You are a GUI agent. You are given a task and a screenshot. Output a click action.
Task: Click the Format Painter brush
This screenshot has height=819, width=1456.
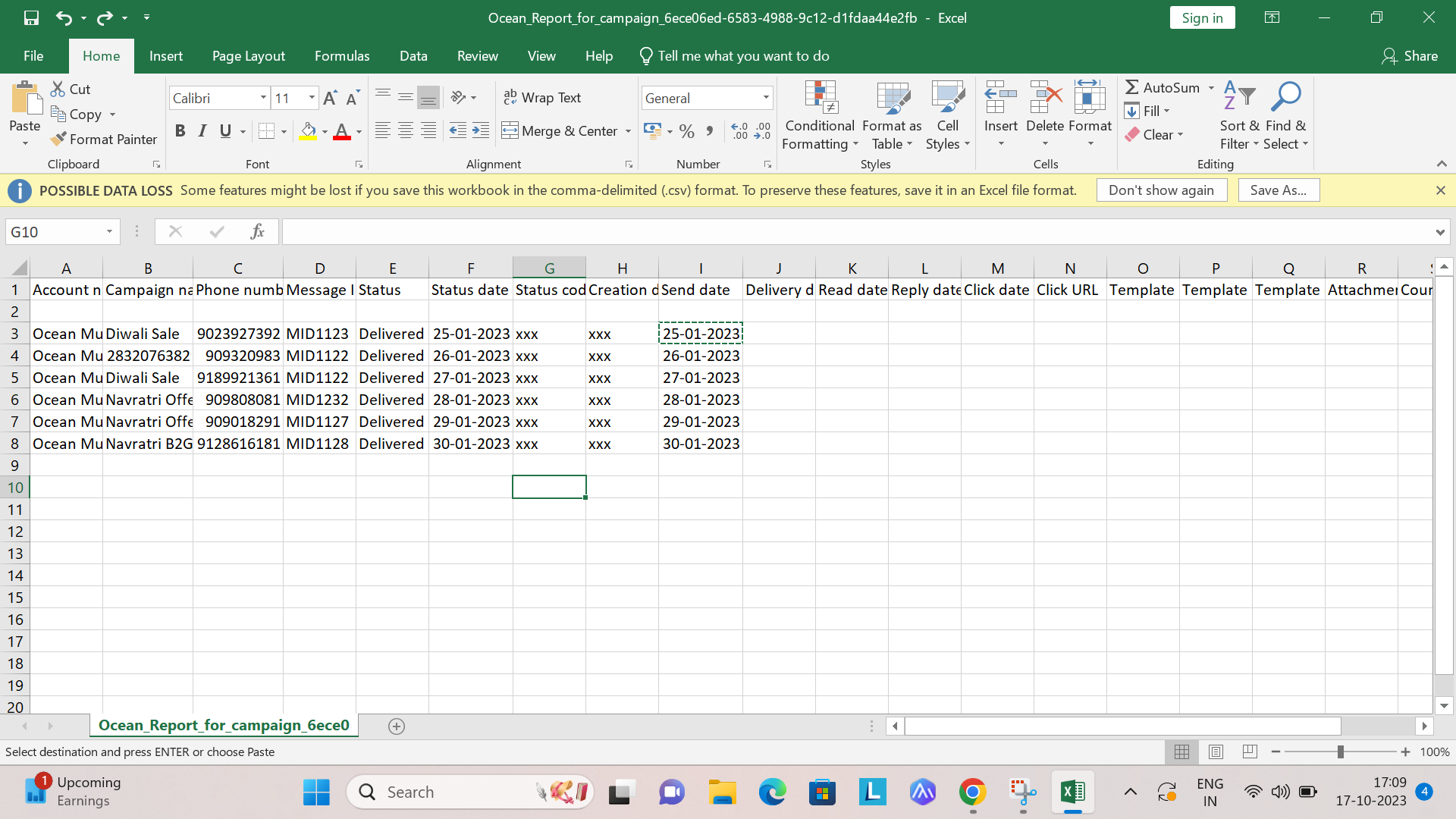coord(58,139)
